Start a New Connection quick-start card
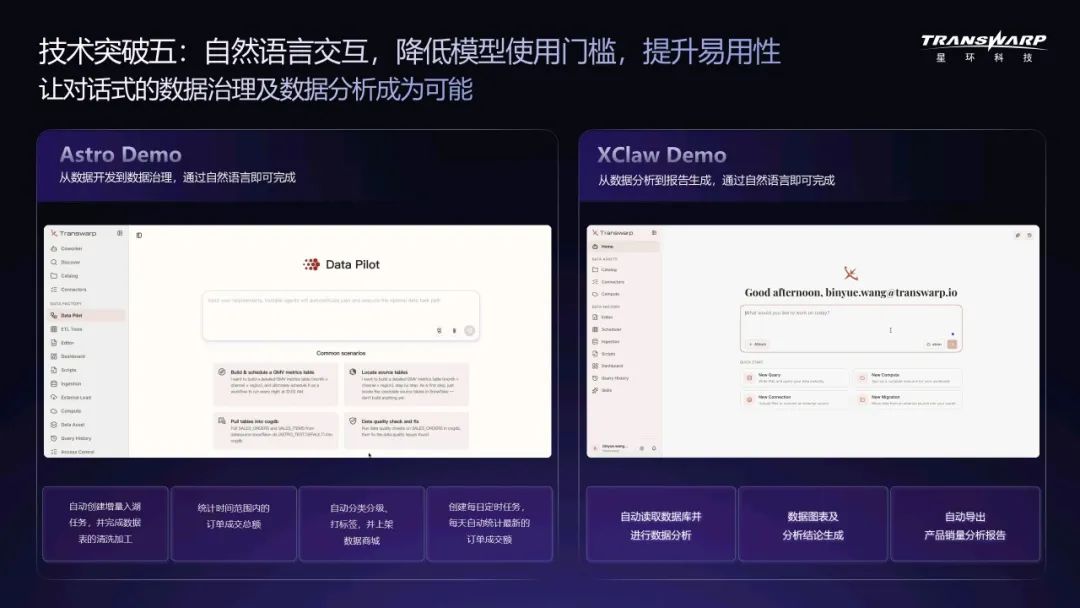 795,399
